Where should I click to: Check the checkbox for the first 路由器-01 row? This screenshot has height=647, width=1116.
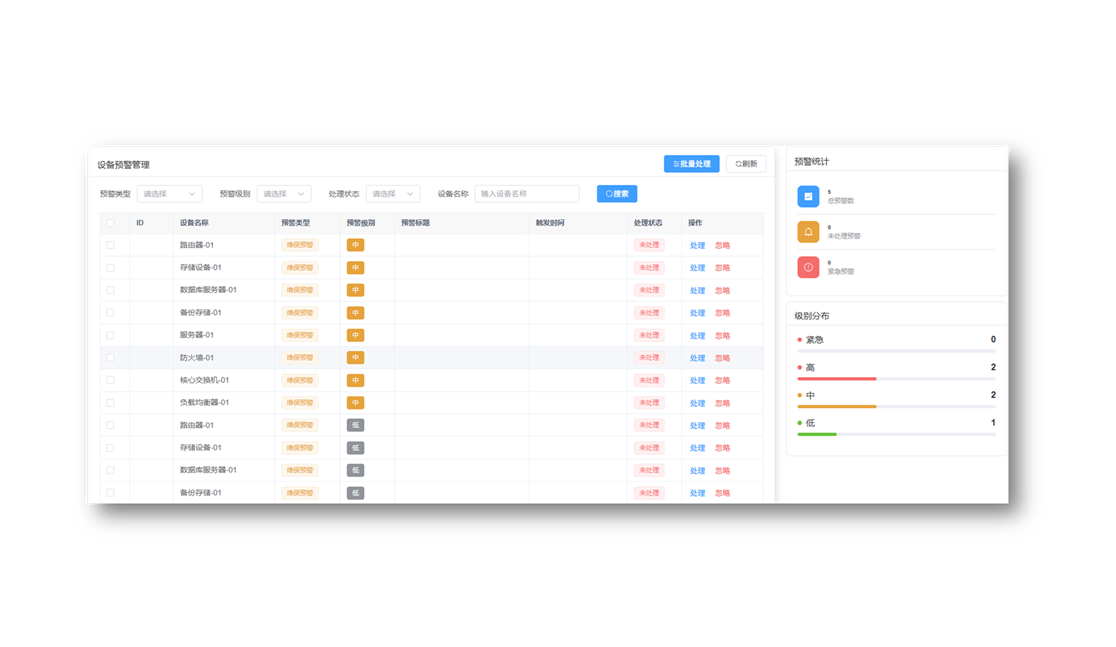coord(111,245)
